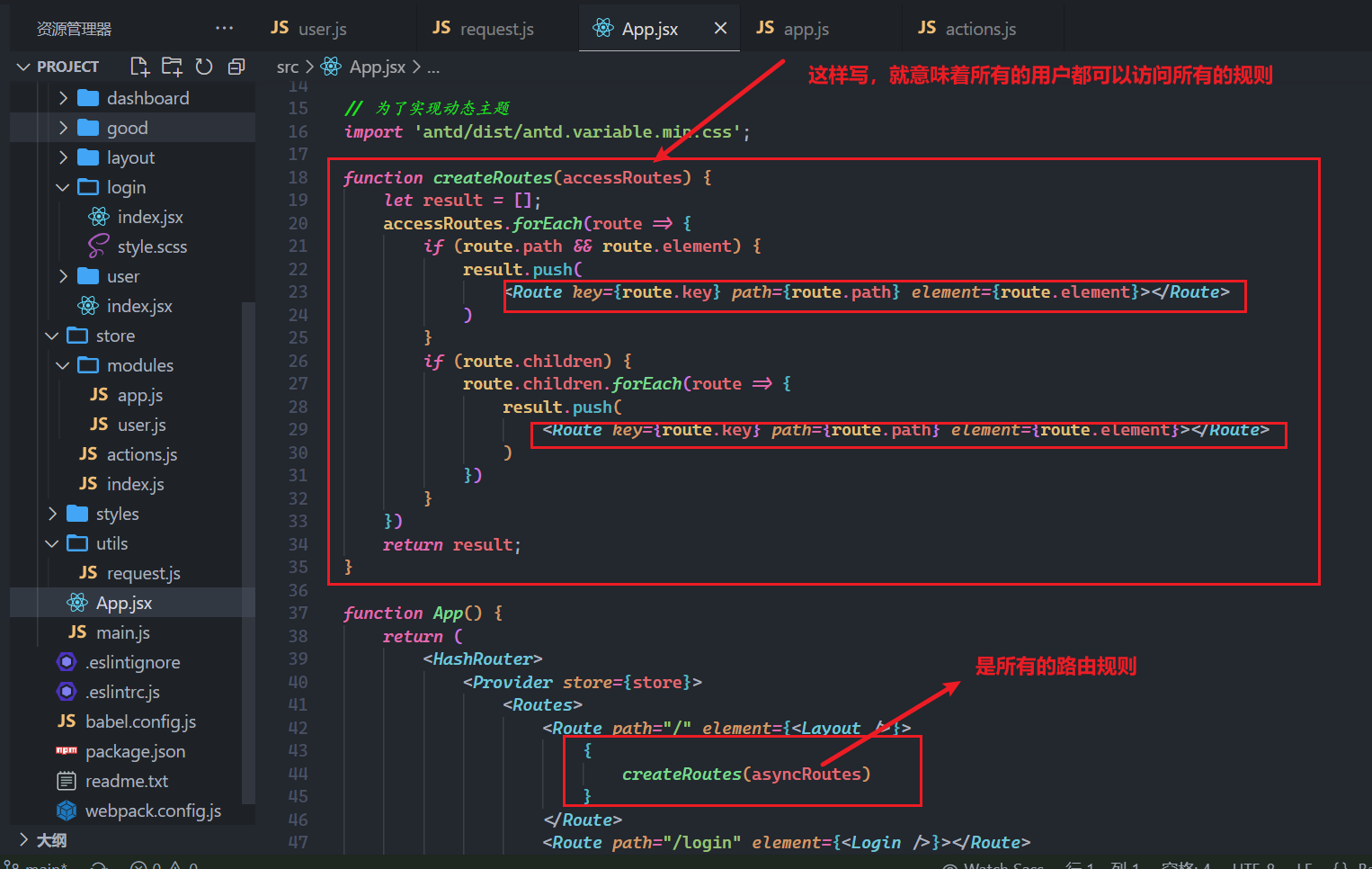The width and height of the screenshot is (1372, 869).
Task: Click the npm icon of package.json
Action: point(67,750)
